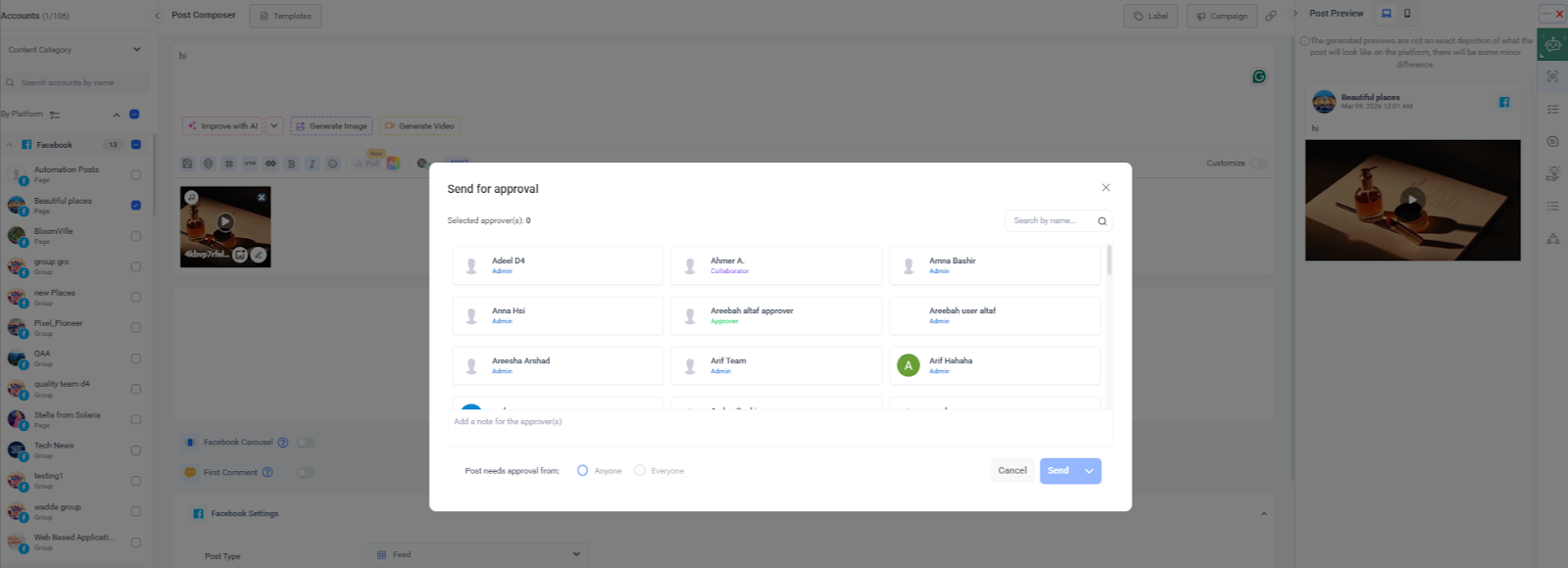Click the save draft floppy icon
This screenshot has height=568, width=1568.
click(188, 164)
